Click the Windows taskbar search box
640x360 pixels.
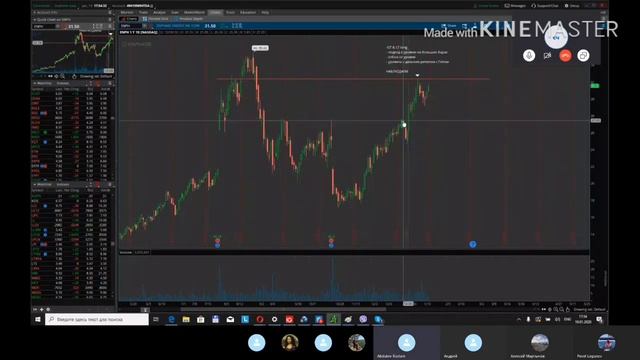point(97,319)
